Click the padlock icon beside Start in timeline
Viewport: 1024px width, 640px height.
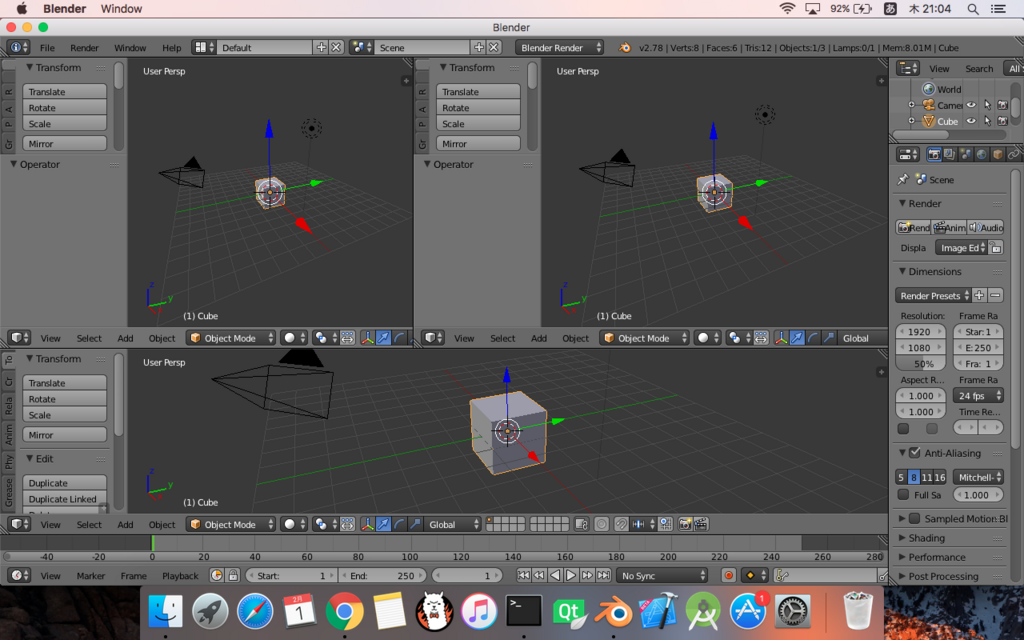[x=232, y=575]
